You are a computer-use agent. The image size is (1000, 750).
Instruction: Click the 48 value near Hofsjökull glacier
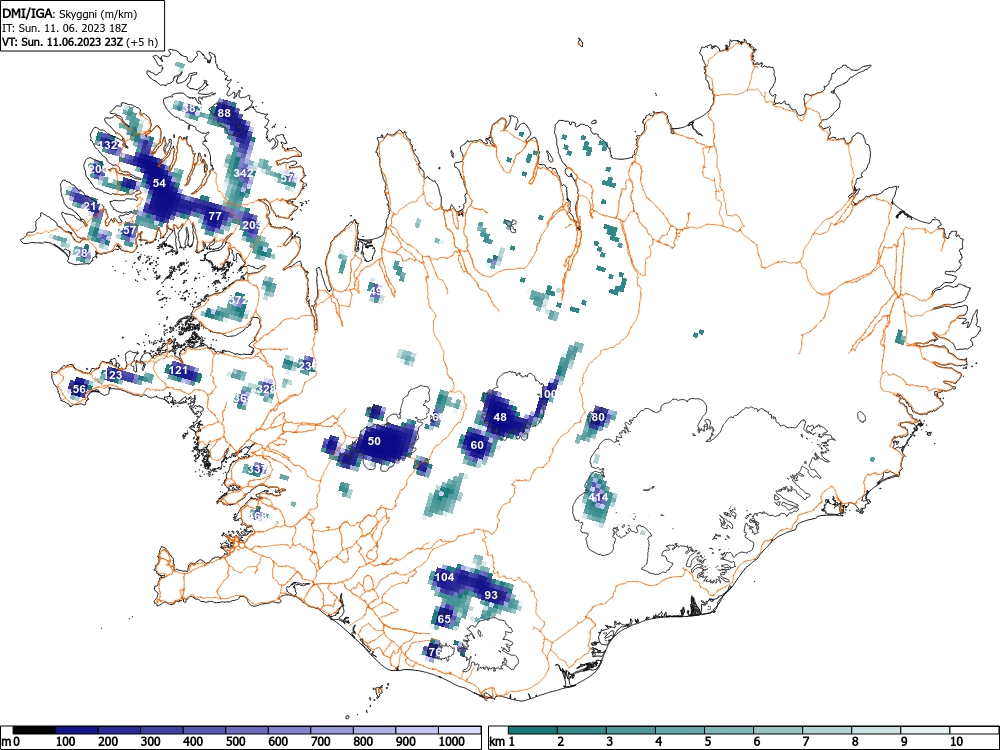tap(501, 417)
